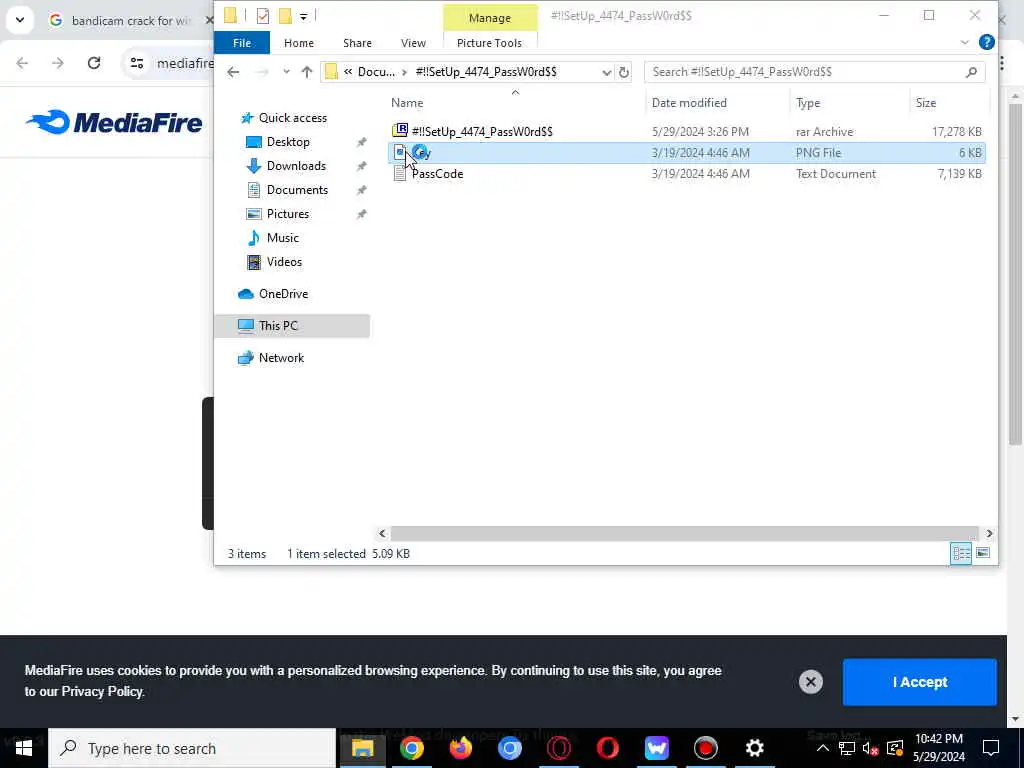Select the bandicam crack browser tab
The height and width of the screenshot is (768, 1024).
pos(131,21)
